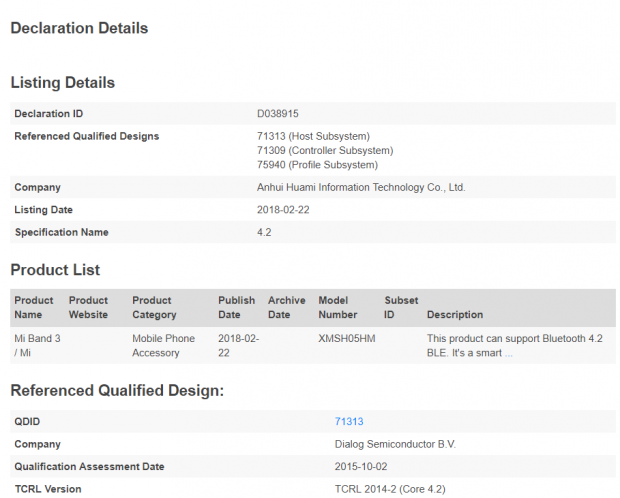
Task: Select the Anhui Huami company name
Action: (361, 187)
